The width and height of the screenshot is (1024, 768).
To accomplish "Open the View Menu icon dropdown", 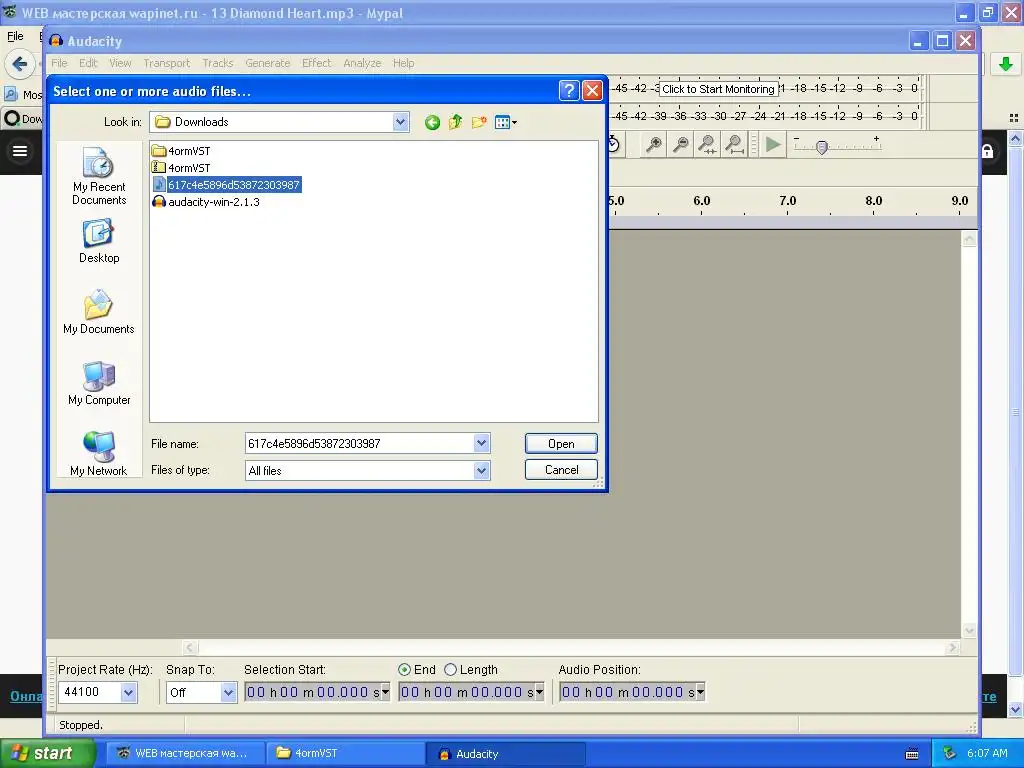I will [505, 122].
